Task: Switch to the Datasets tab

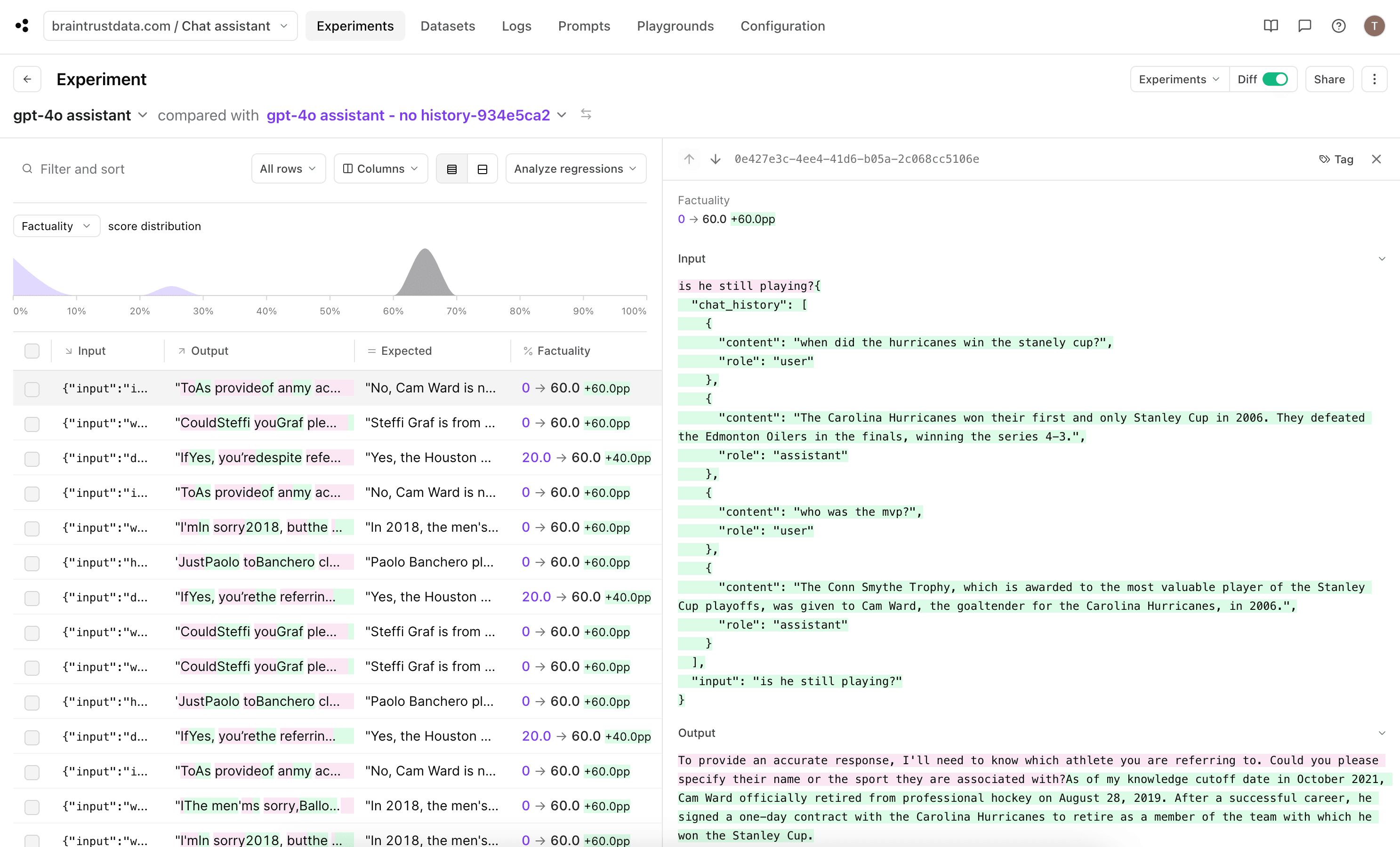Action: click(447, 25)
